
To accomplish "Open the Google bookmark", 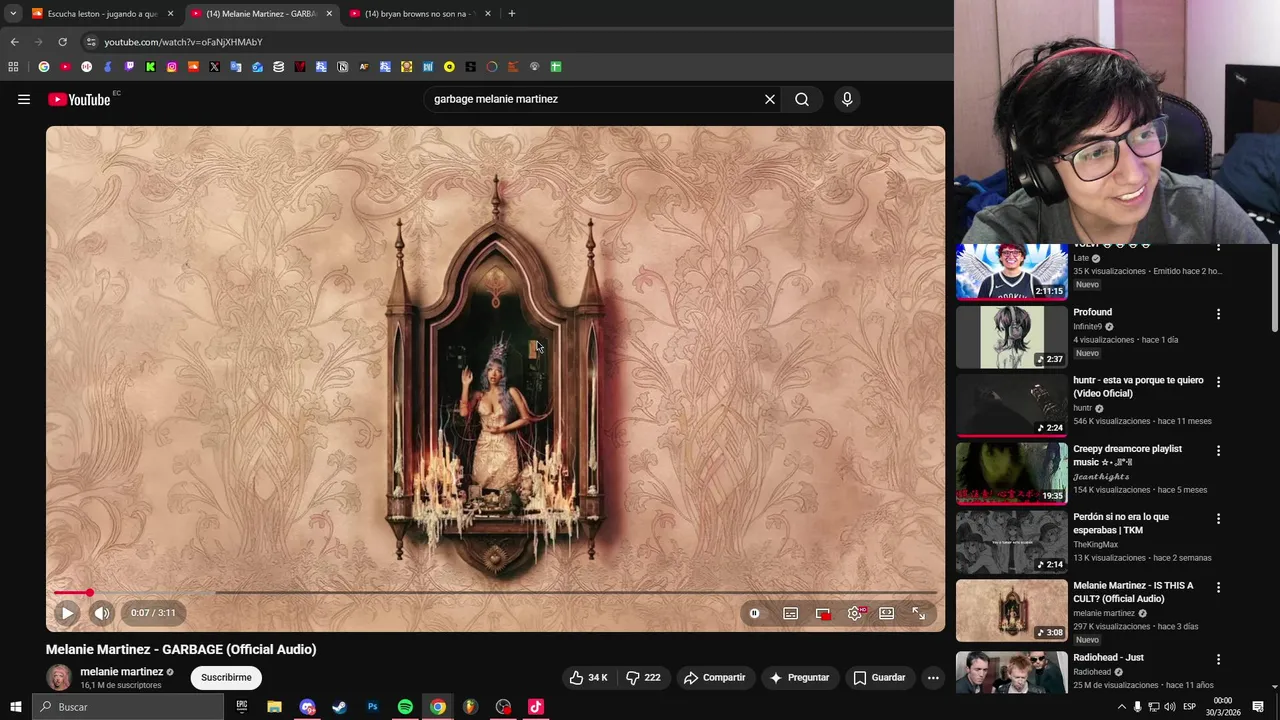I will click(44, 67).
